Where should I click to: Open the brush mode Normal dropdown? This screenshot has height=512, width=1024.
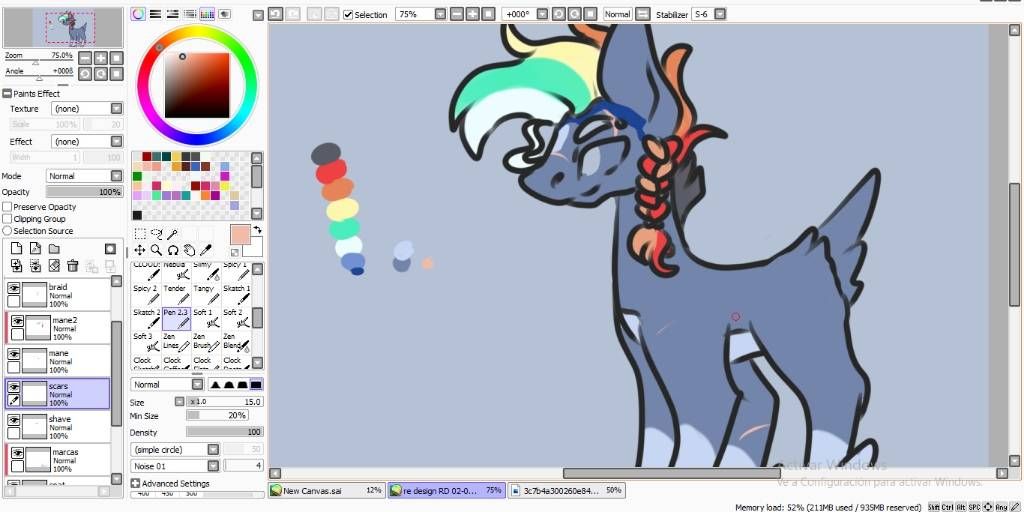197,385
